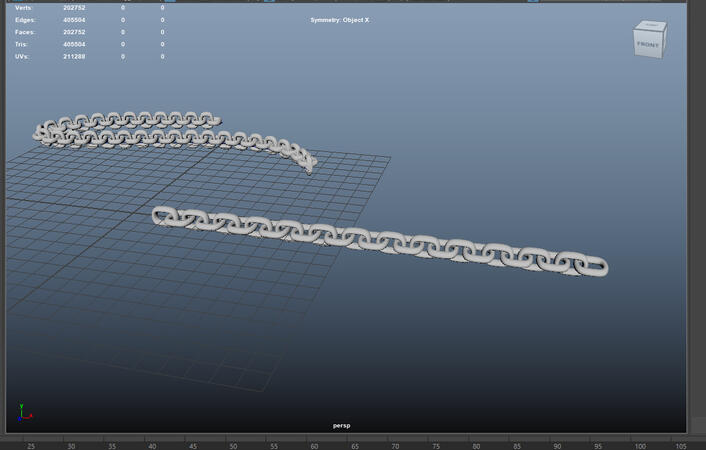Click the Symmetry: Object X heads-up text

[340, 20]
